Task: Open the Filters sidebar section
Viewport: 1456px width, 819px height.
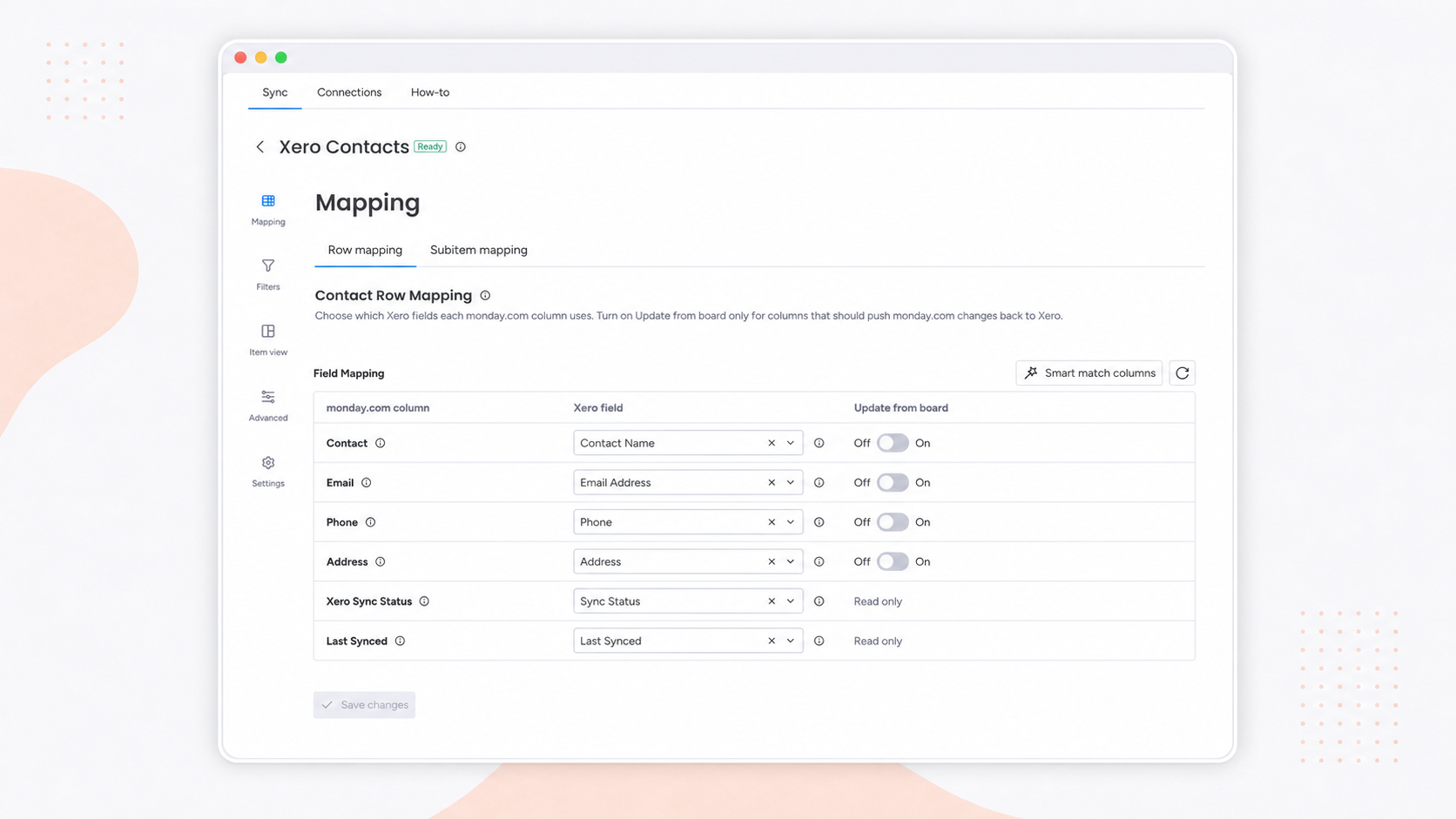Action: tap(268, 274)
